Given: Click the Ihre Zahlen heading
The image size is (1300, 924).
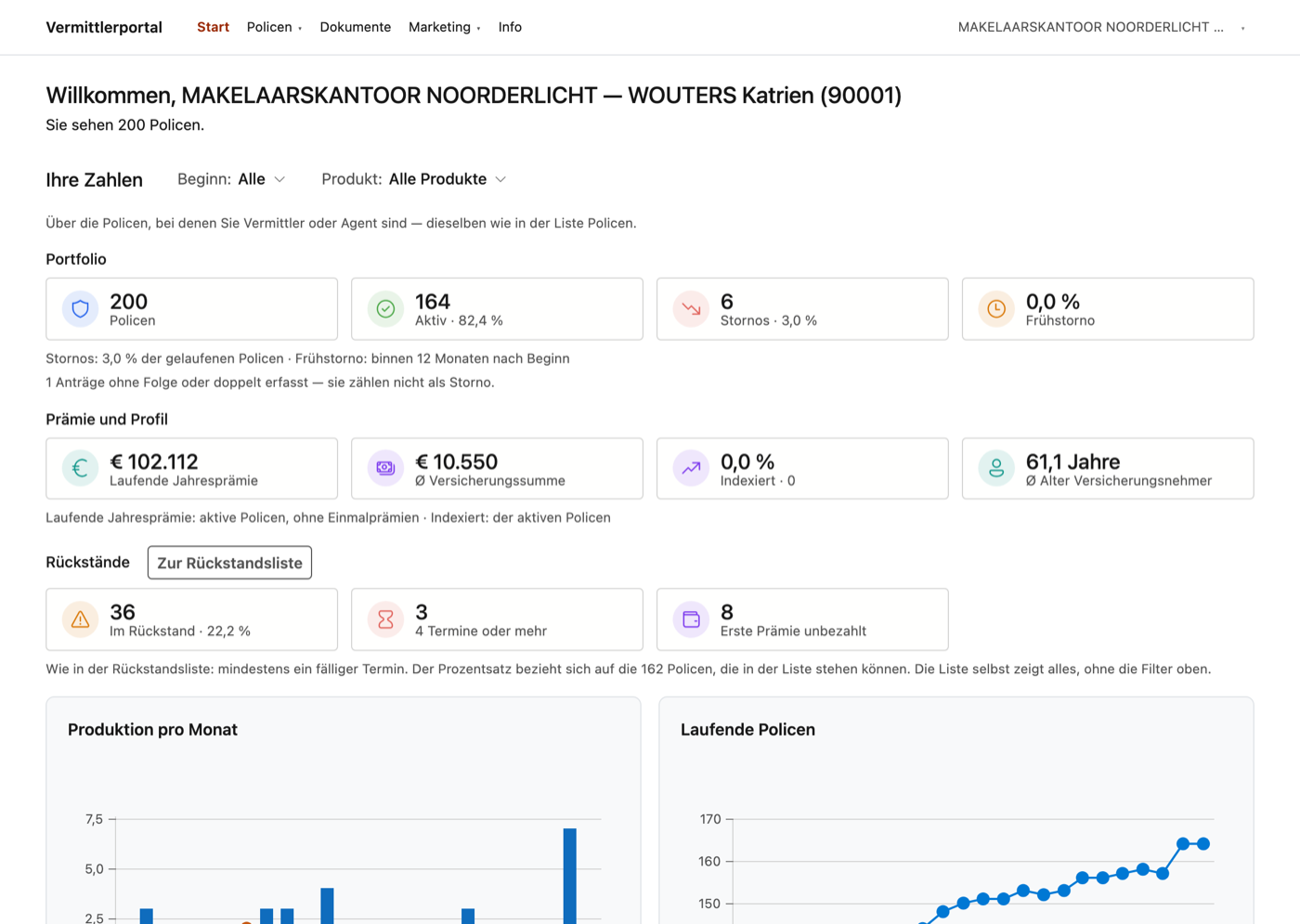Looking at the screenshot, I should point(94,180).
